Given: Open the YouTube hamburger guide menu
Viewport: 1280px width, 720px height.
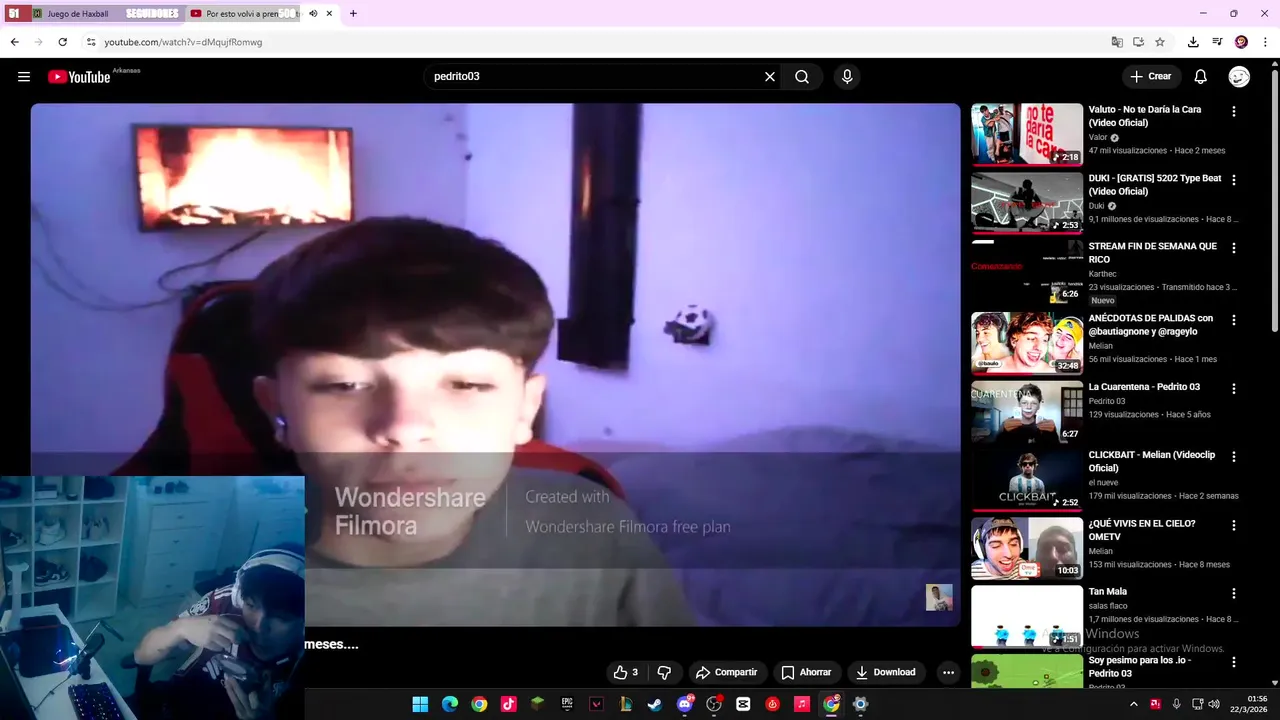Looking at the screenshot, I should click(x=24, y=77).
